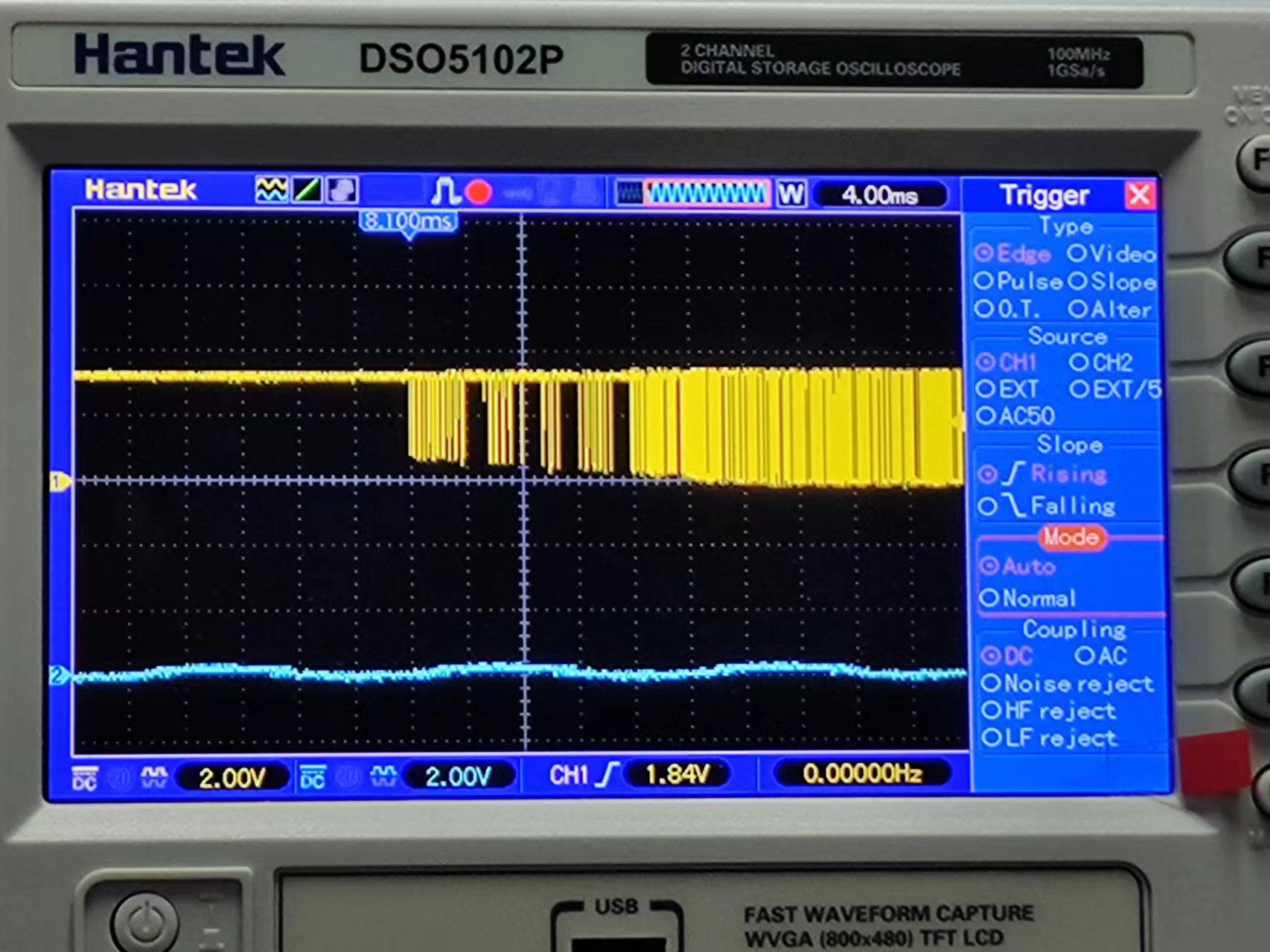Click the memory waveform overview bar

[693, 194]
